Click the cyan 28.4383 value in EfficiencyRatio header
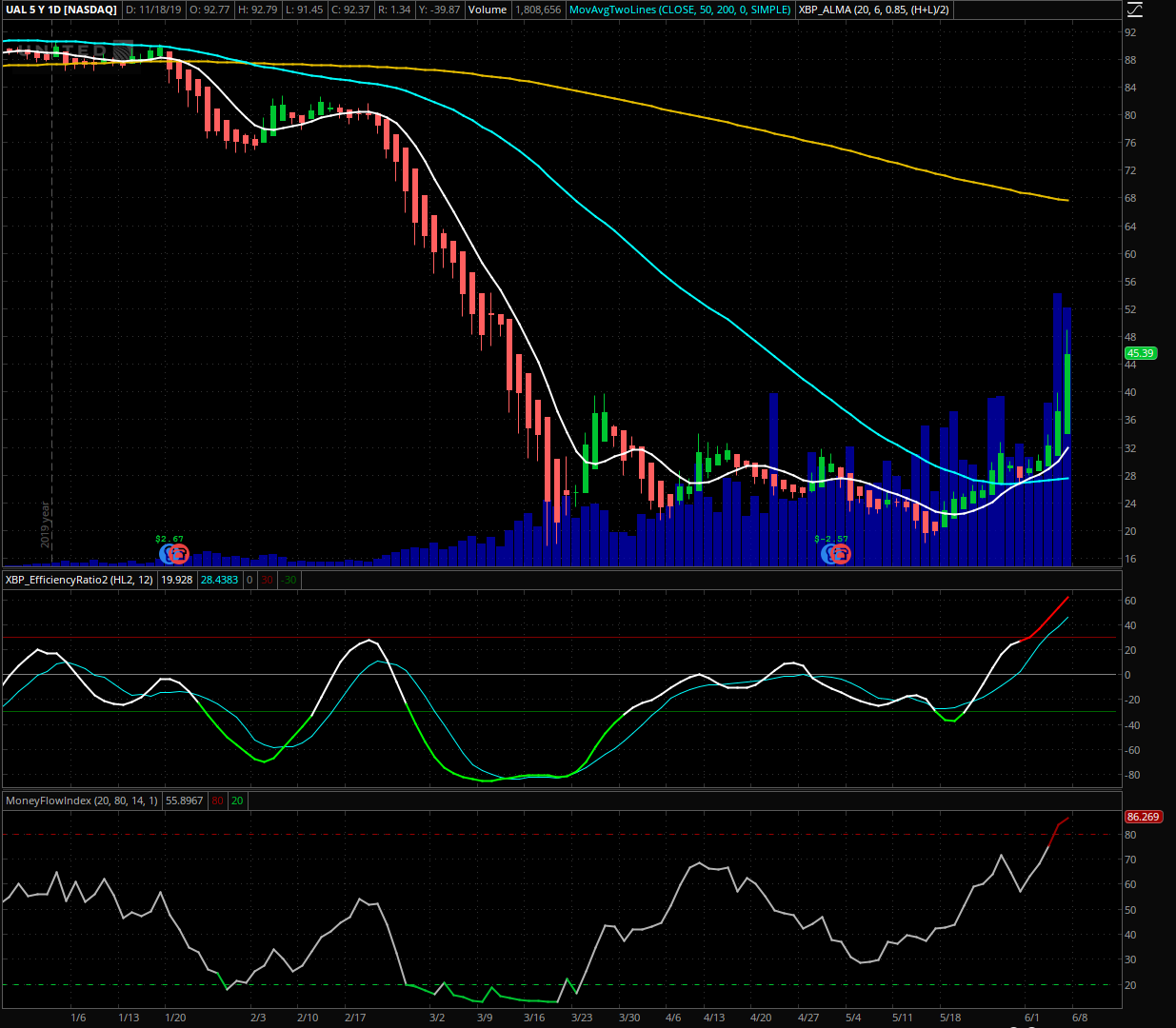The width and height of the screenshot is (1176, 1028). [219, 580]
